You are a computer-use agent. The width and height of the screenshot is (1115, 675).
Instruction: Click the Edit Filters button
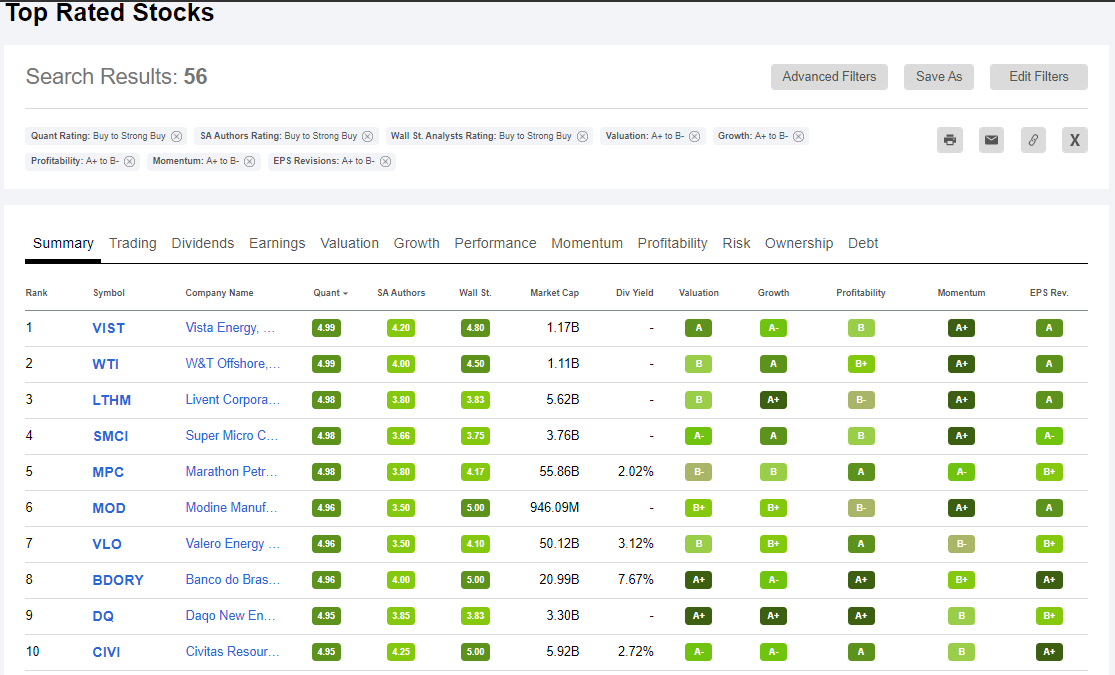point(1038,77)
